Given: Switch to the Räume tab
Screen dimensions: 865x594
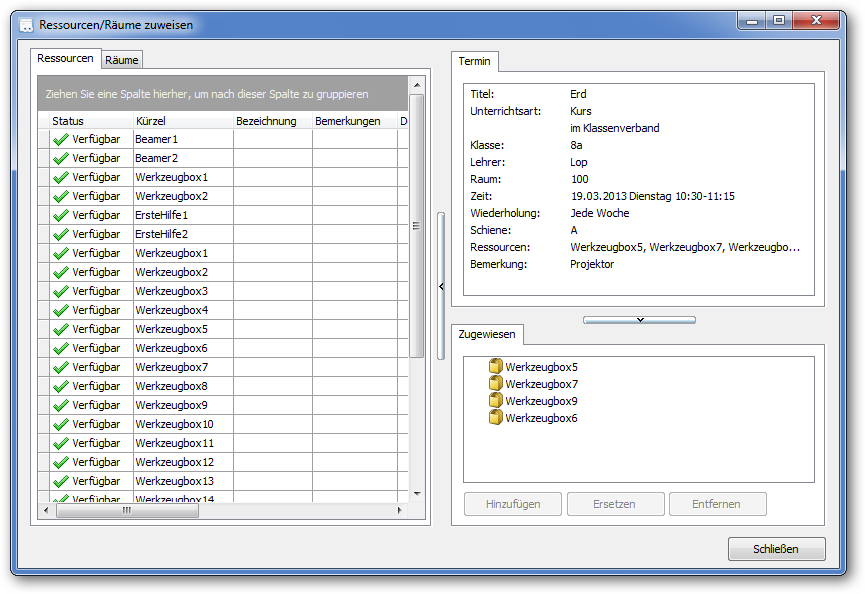Looking at the screenshot, I should click(x=122, y=60).
